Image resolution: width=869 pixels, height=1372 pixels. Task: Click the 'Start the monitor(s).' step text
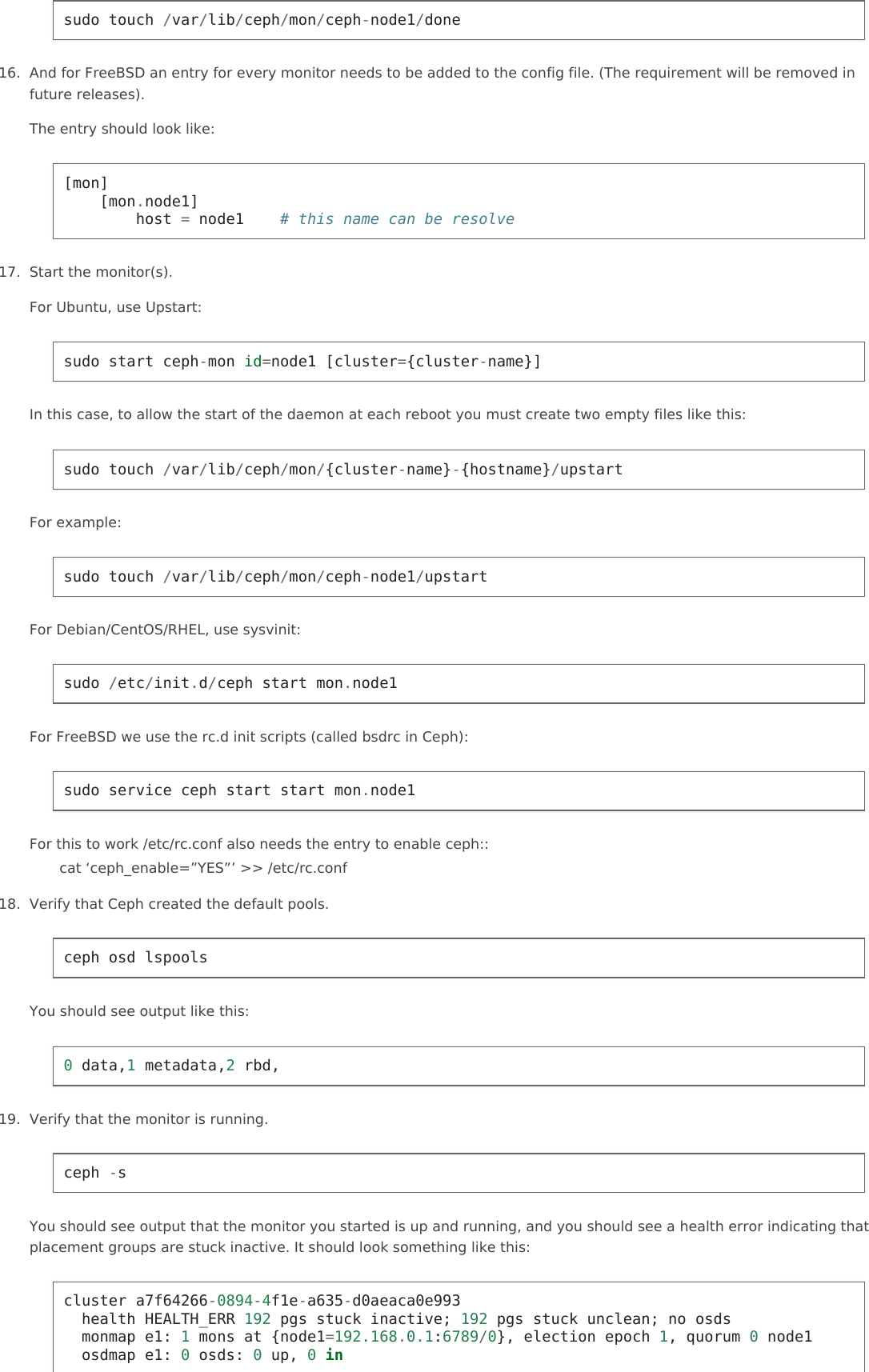coord(101,272)
